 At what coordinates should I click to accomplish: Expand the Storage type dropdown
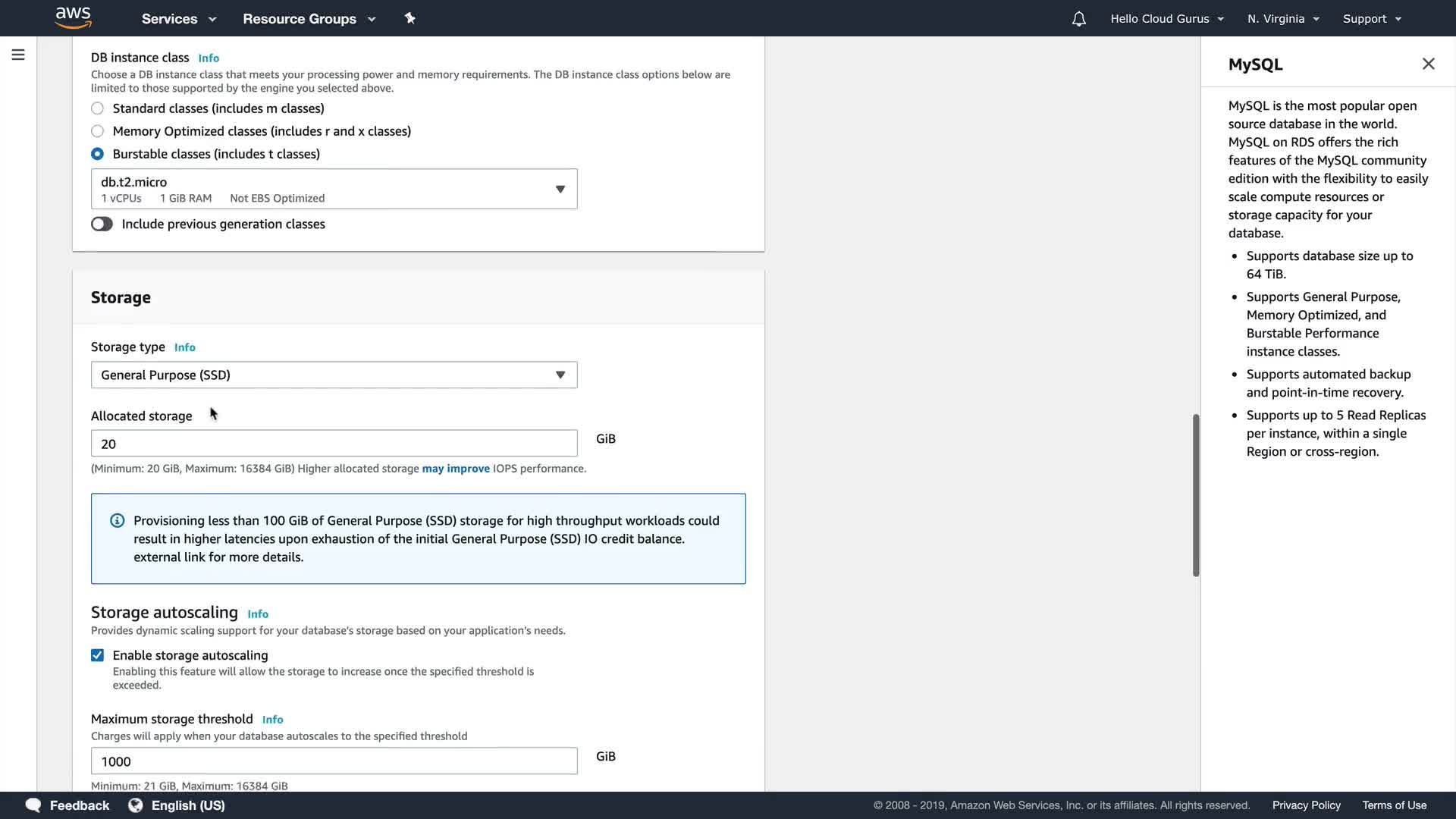pyautogui.click(x=334, y=375)
